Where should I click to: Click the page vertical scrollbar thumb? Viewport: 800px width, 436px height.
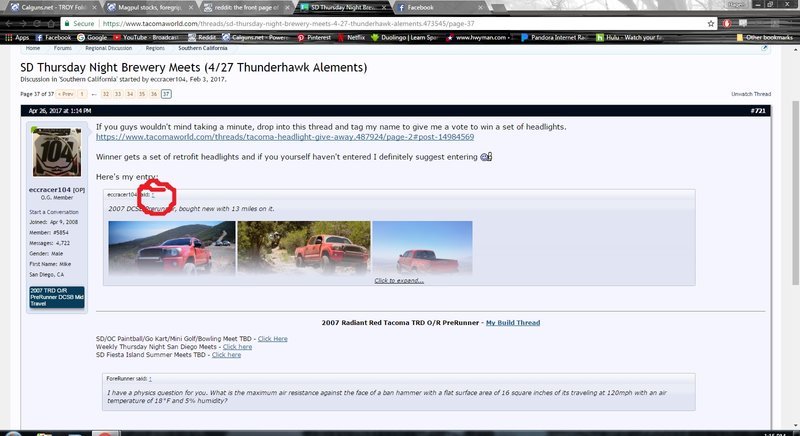pyautogui.click(x=795, y=193)
